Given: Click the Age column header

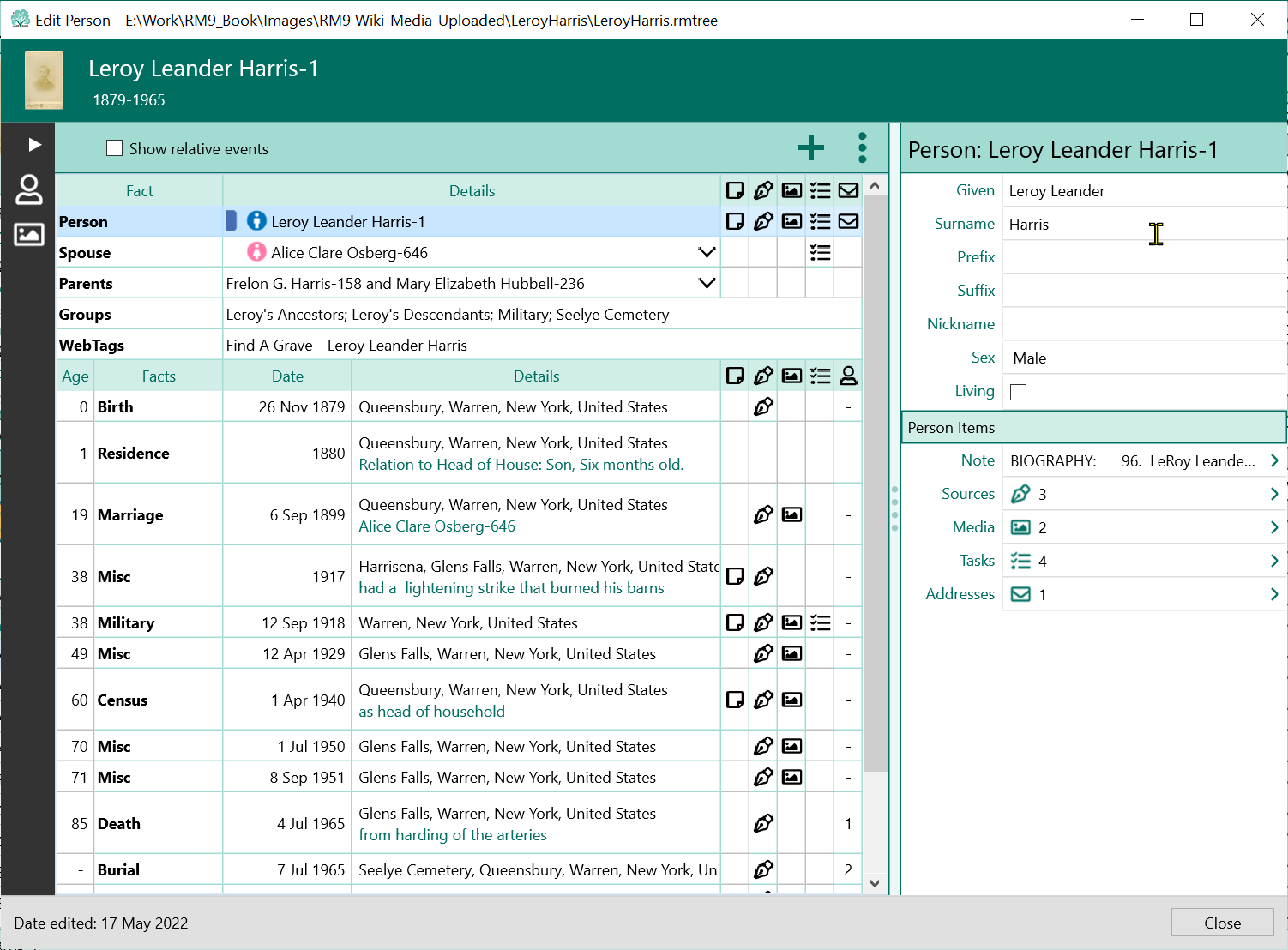Looking at the screenshot, I should point(75,376).
